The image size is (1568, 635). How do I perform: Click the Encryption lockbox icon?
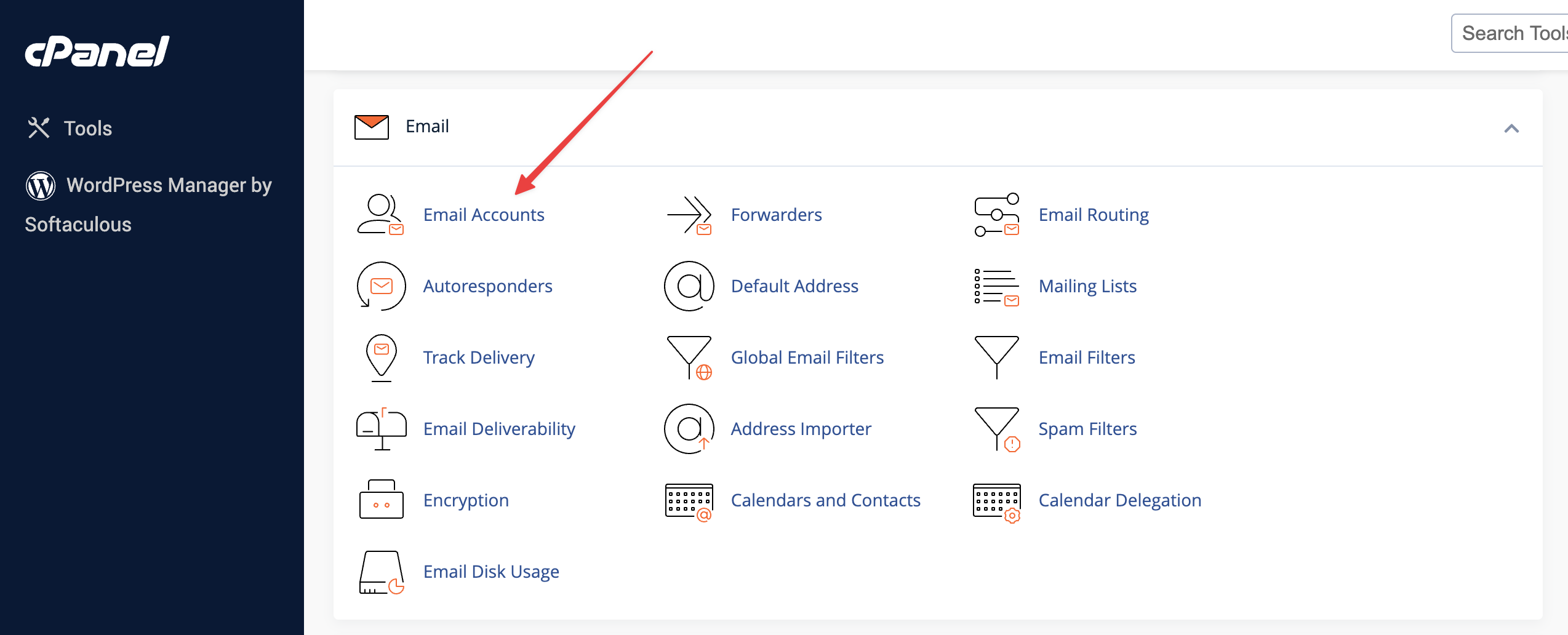coord(381,500)
